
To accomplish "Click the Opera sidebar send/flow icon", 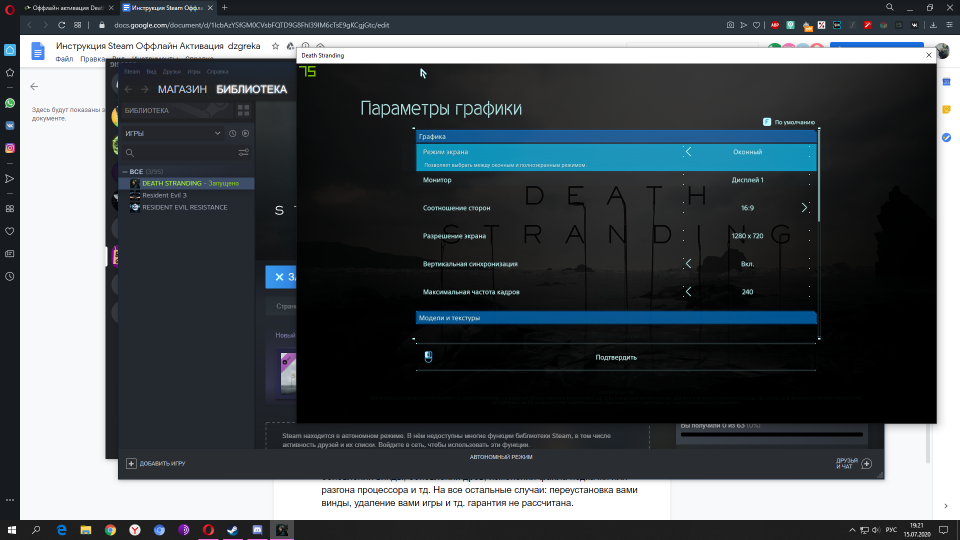I will pyautogui.click(x=10, y=179).
